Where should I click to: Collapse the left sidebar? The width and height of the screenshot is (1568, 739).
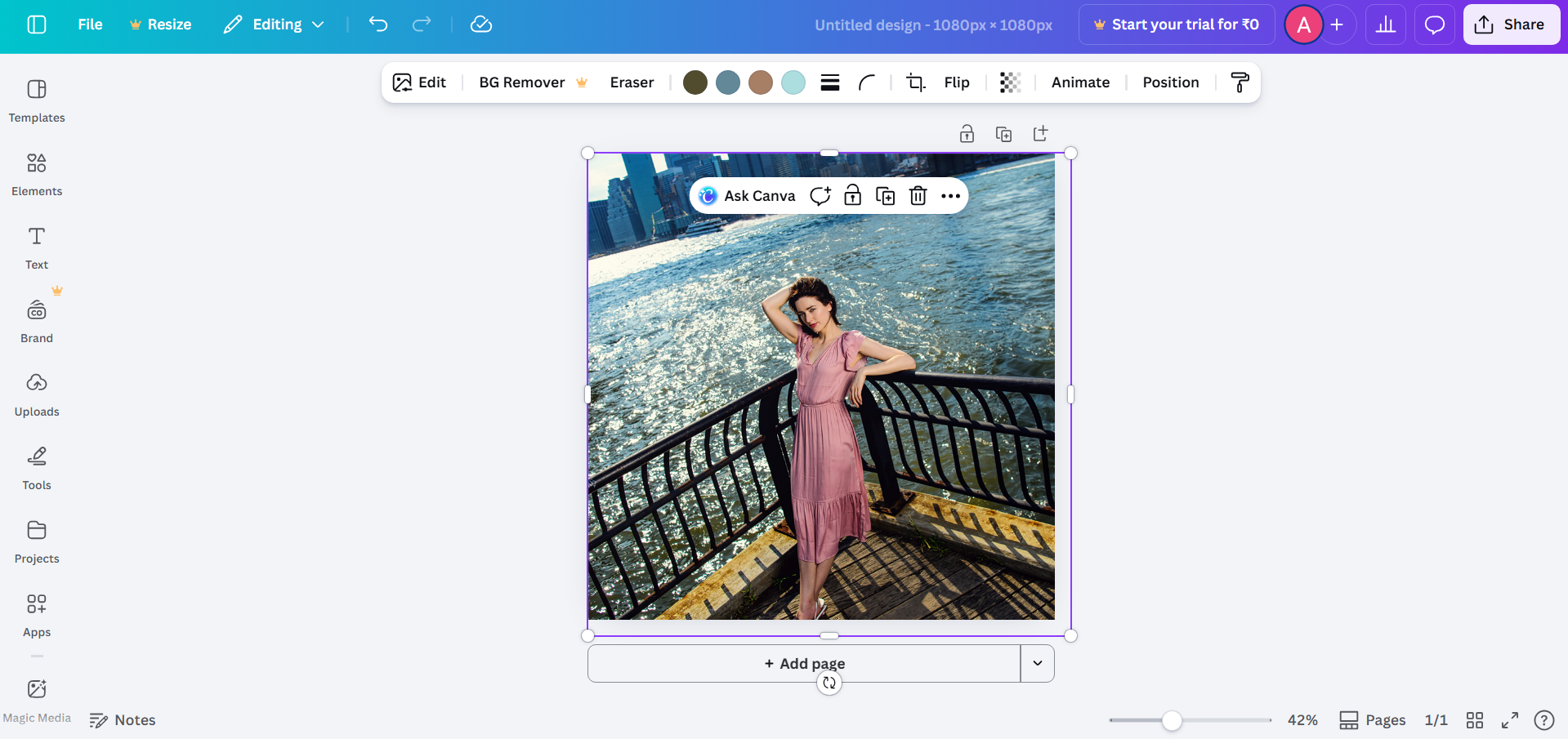point(36,24)
